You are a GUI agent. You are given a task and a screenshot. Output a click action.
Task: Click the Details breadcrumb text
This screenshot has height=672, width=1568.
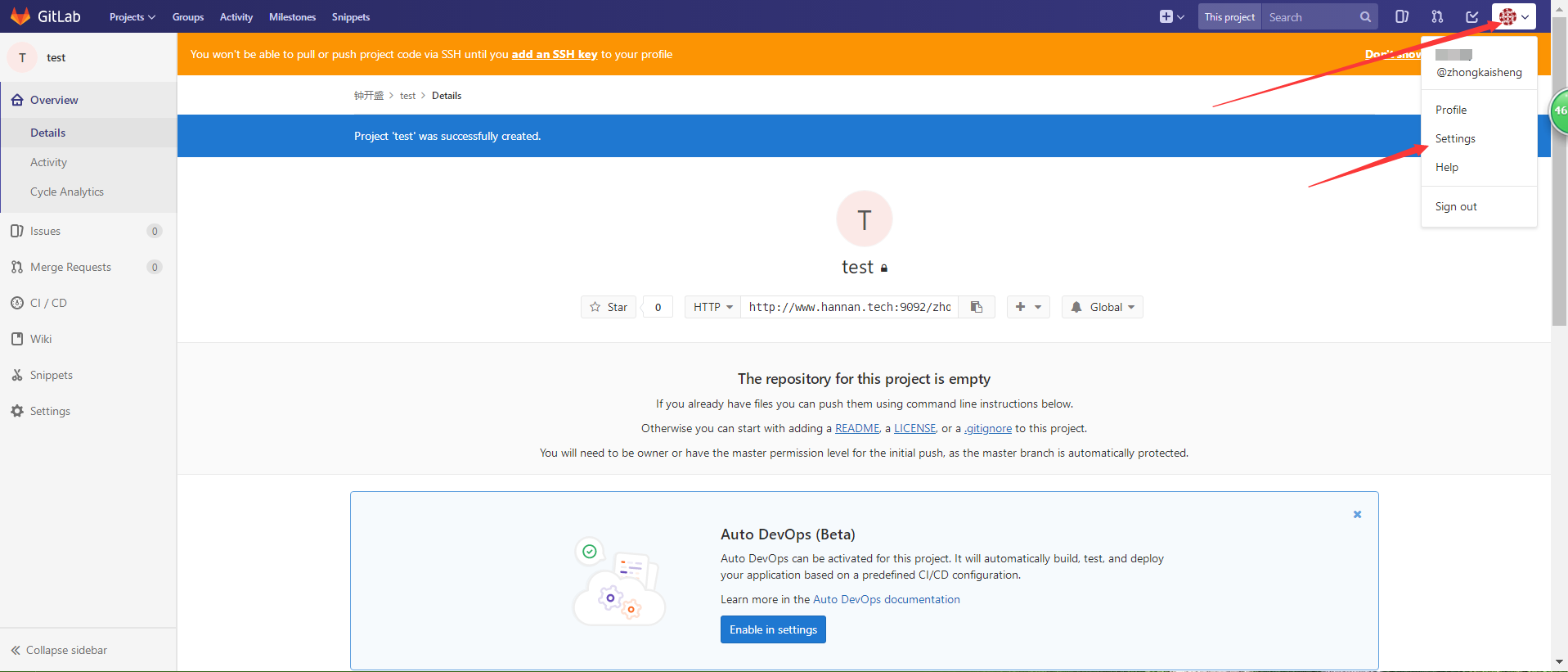click(447, 96)
